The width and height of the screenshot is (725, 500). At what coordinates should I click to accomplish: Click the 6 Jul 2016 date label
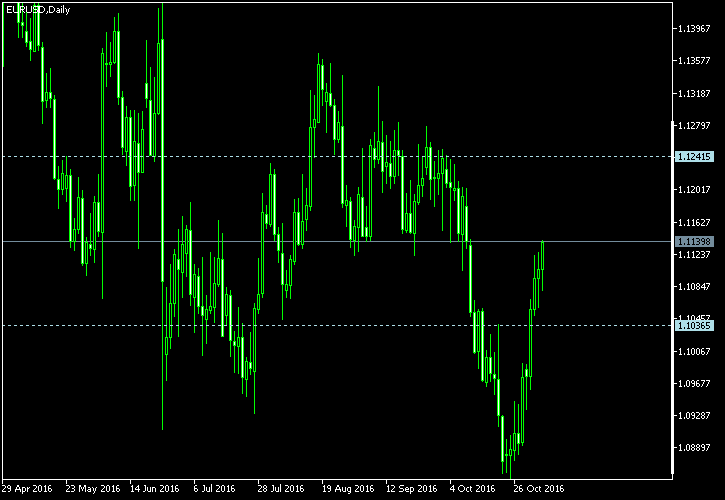click(x=215, y=488)
